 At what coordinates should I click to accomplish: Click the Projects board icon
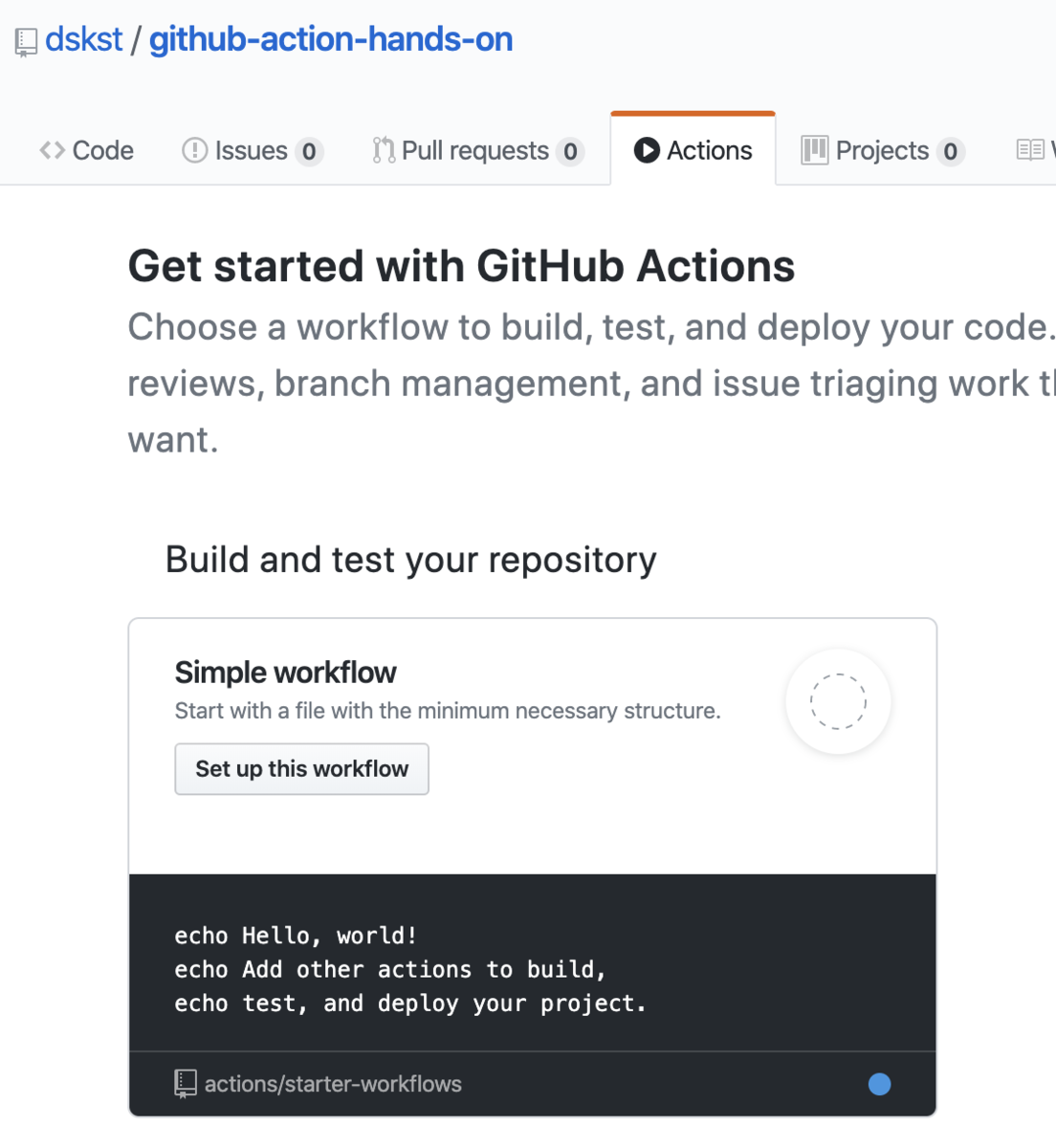[814, 150]
